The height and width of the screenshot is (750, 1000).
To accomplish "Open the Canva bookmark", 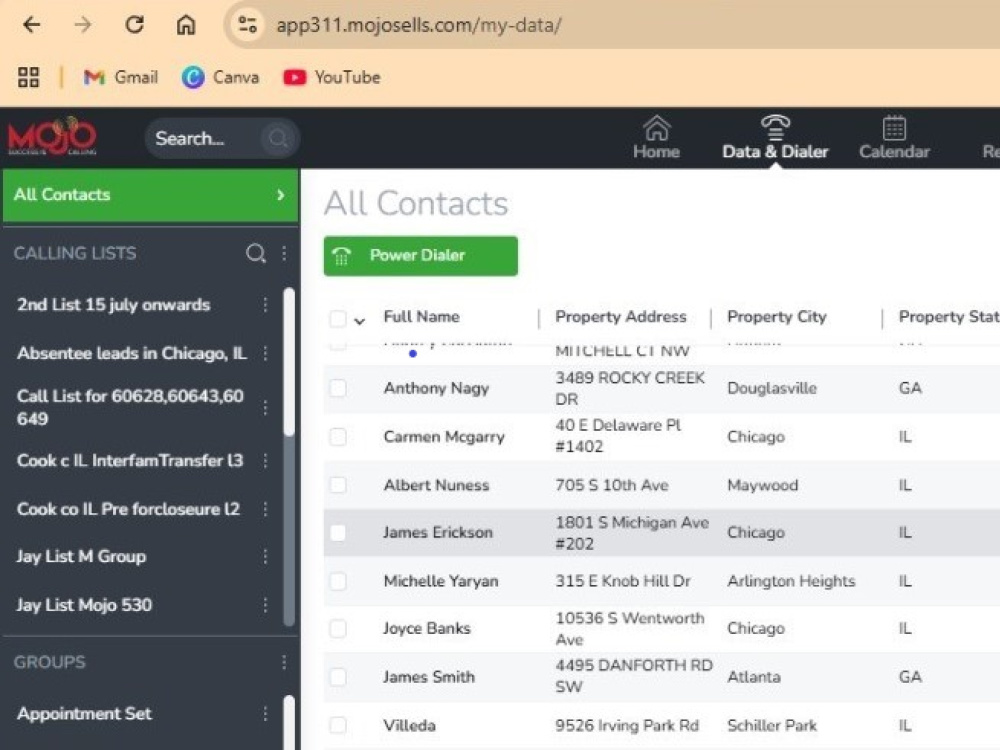I will 220,77.
